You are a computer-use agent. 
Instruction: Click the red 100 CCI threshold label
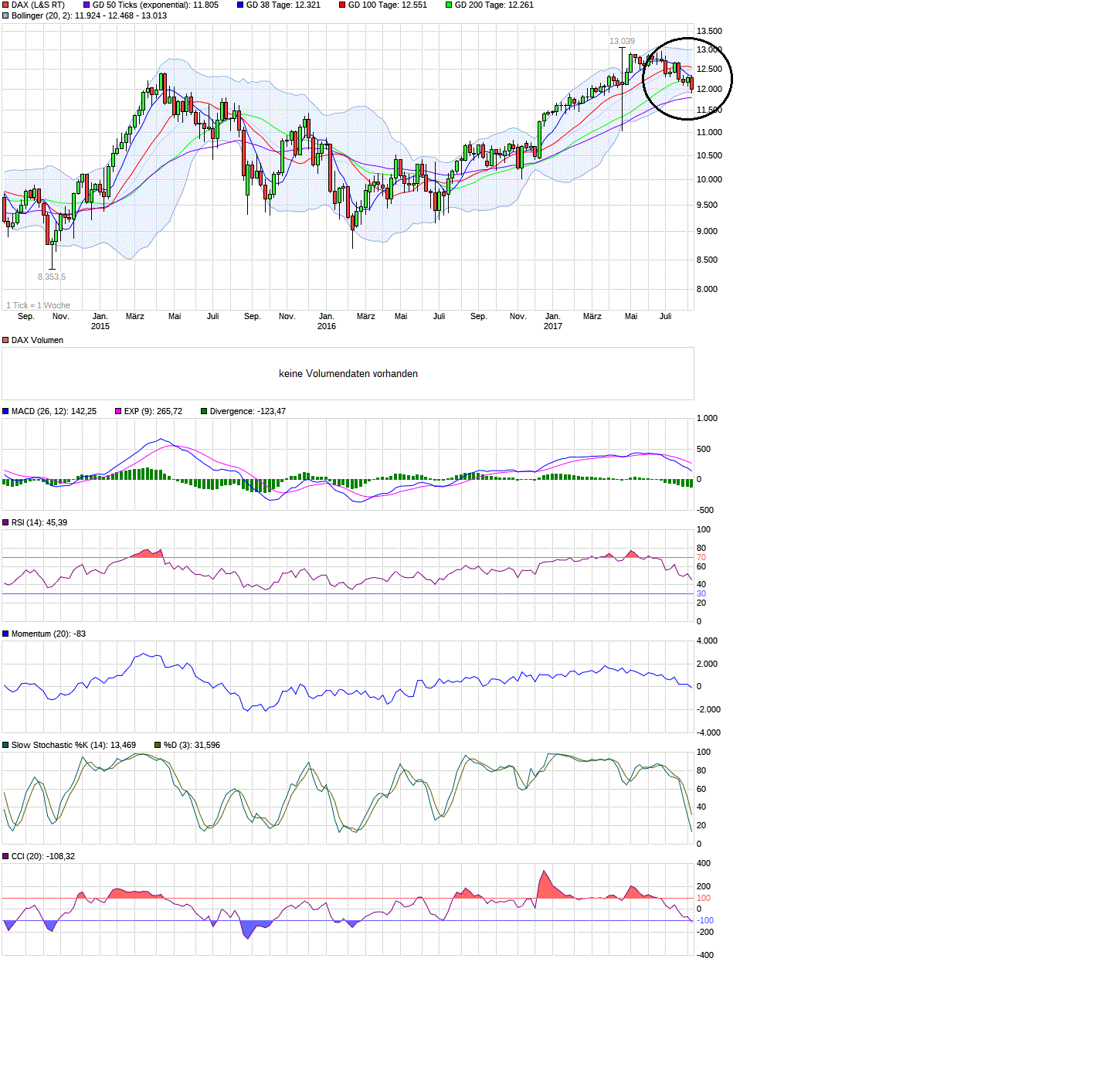[704, 898]
